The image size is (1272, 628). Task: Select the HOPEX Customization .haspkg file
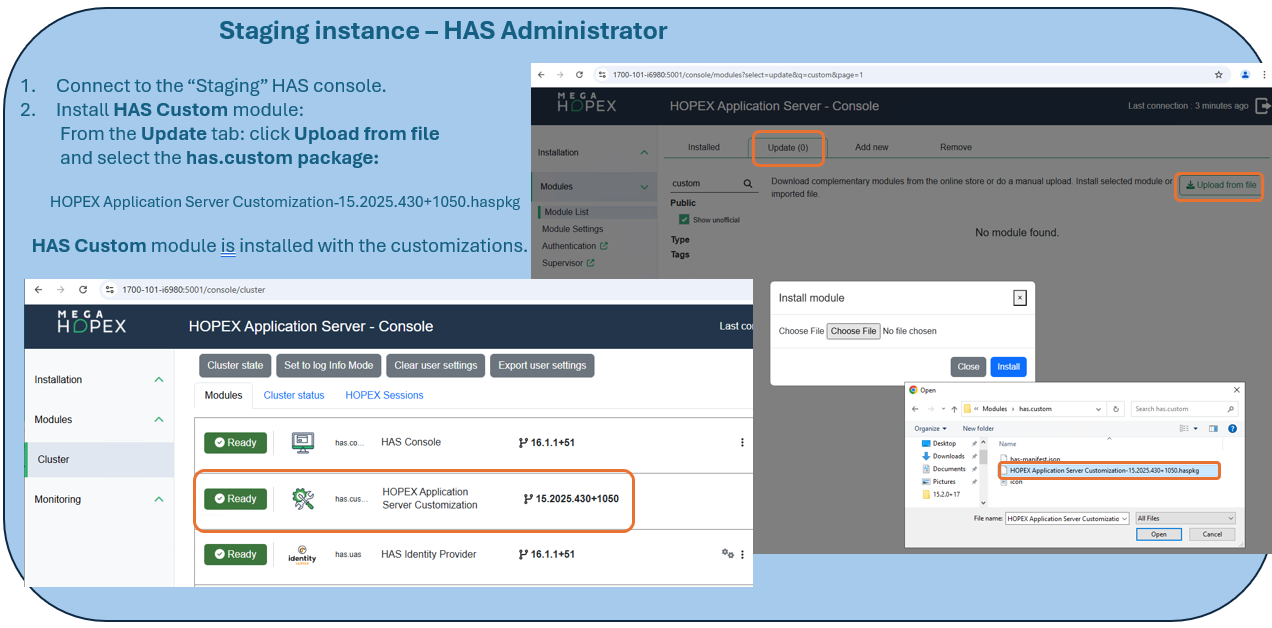coord(1110,469)
